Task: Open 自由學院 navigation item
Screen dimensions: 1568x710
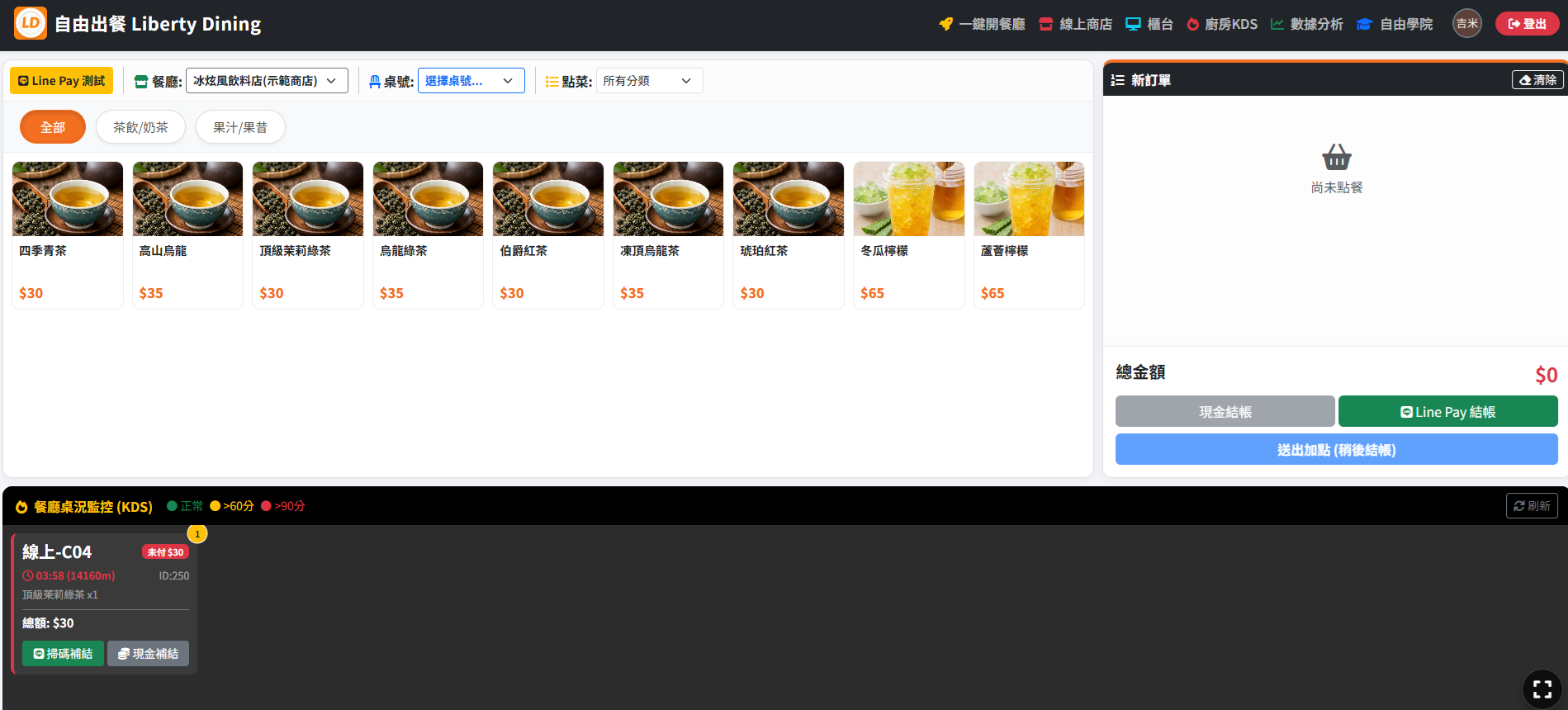Action: click(1395, 24)
